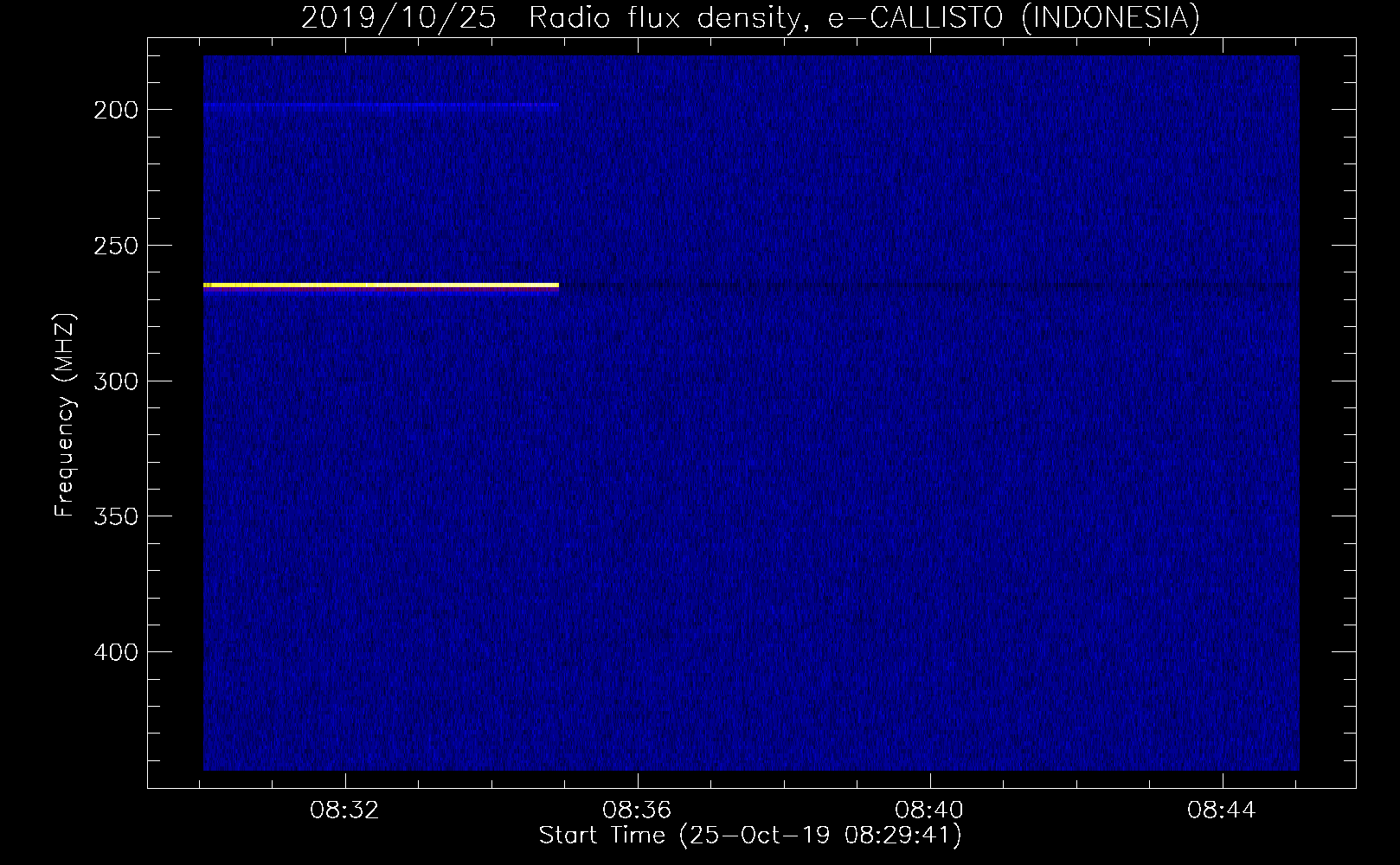
Task: Click the 200 frequency tick label
Action: click(x=116, y=110)
